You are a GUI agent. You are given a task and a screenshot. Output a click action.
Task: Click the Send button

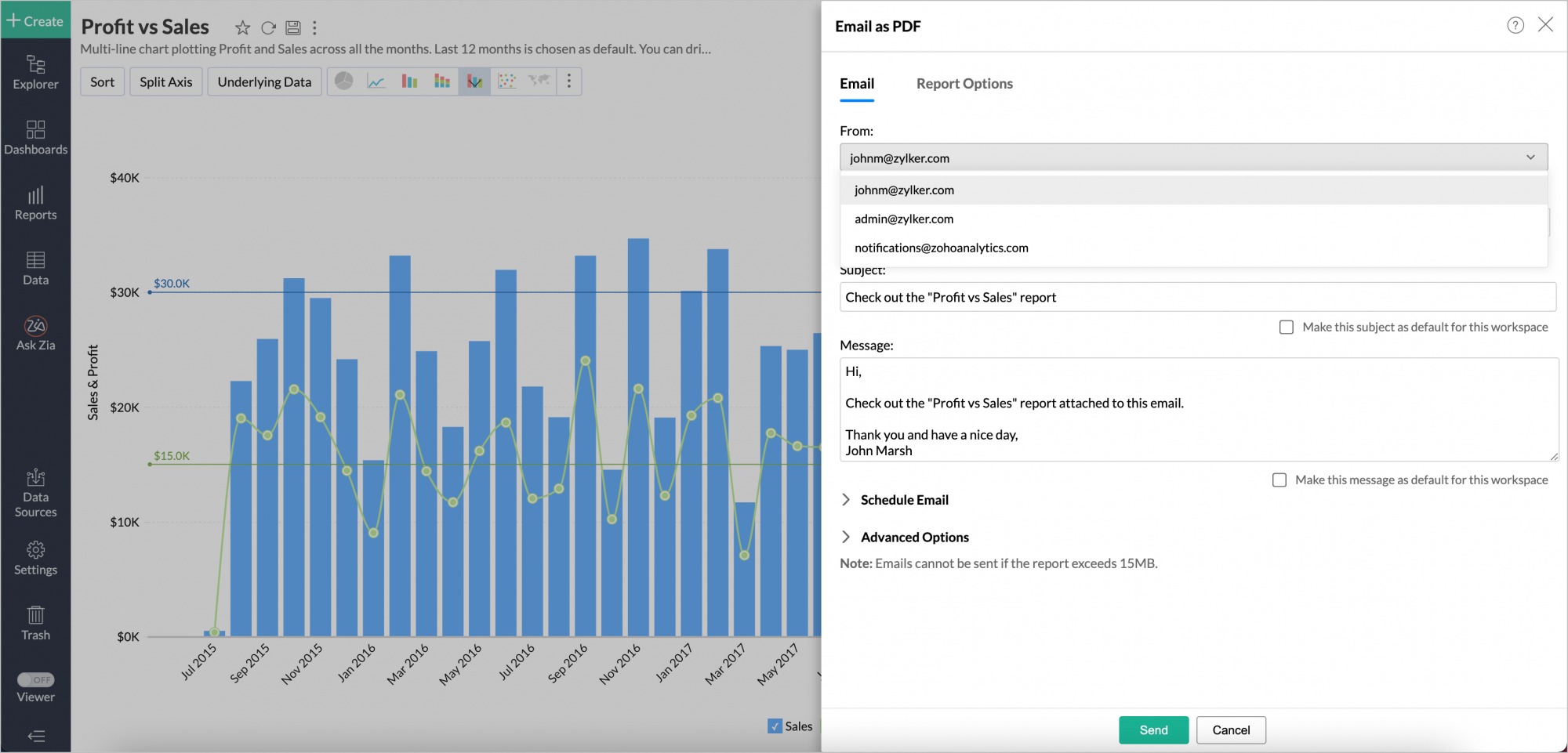coord(1153,729)
